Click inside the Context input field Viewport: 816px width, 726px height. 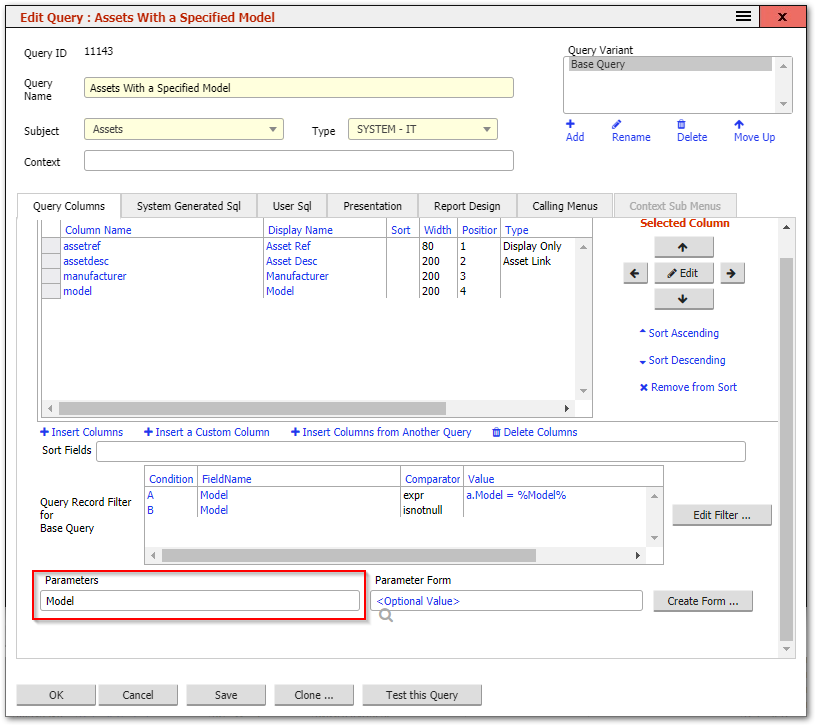300,161
